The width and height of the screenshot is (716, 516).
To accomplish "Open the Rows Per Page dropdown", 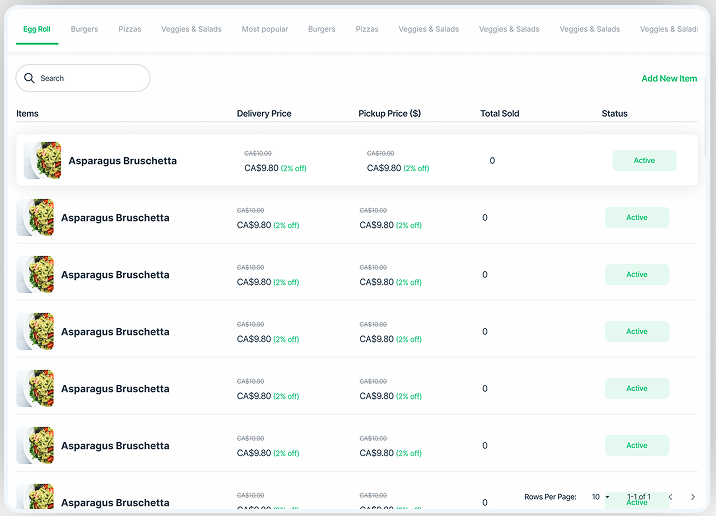I will click(600, 497).
